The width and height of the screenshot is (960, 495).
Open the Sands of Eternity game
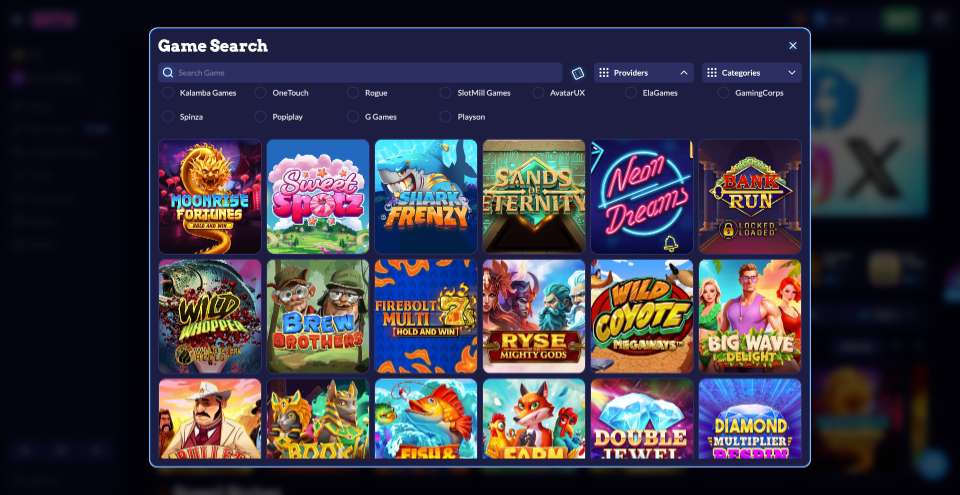tap(534, 197)
